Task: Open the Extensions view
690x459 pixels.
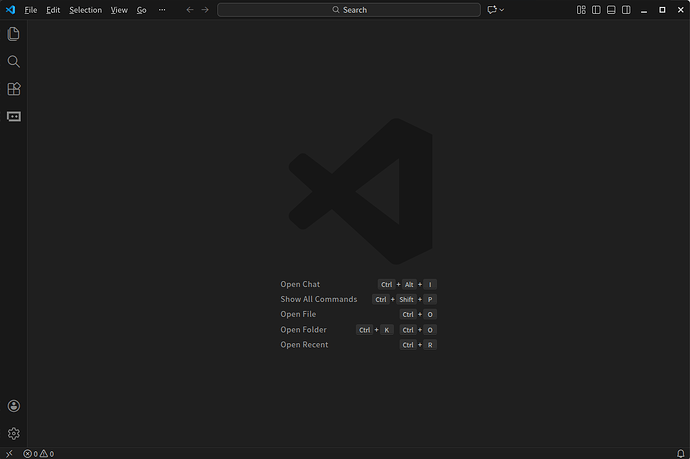Action: 14,89
